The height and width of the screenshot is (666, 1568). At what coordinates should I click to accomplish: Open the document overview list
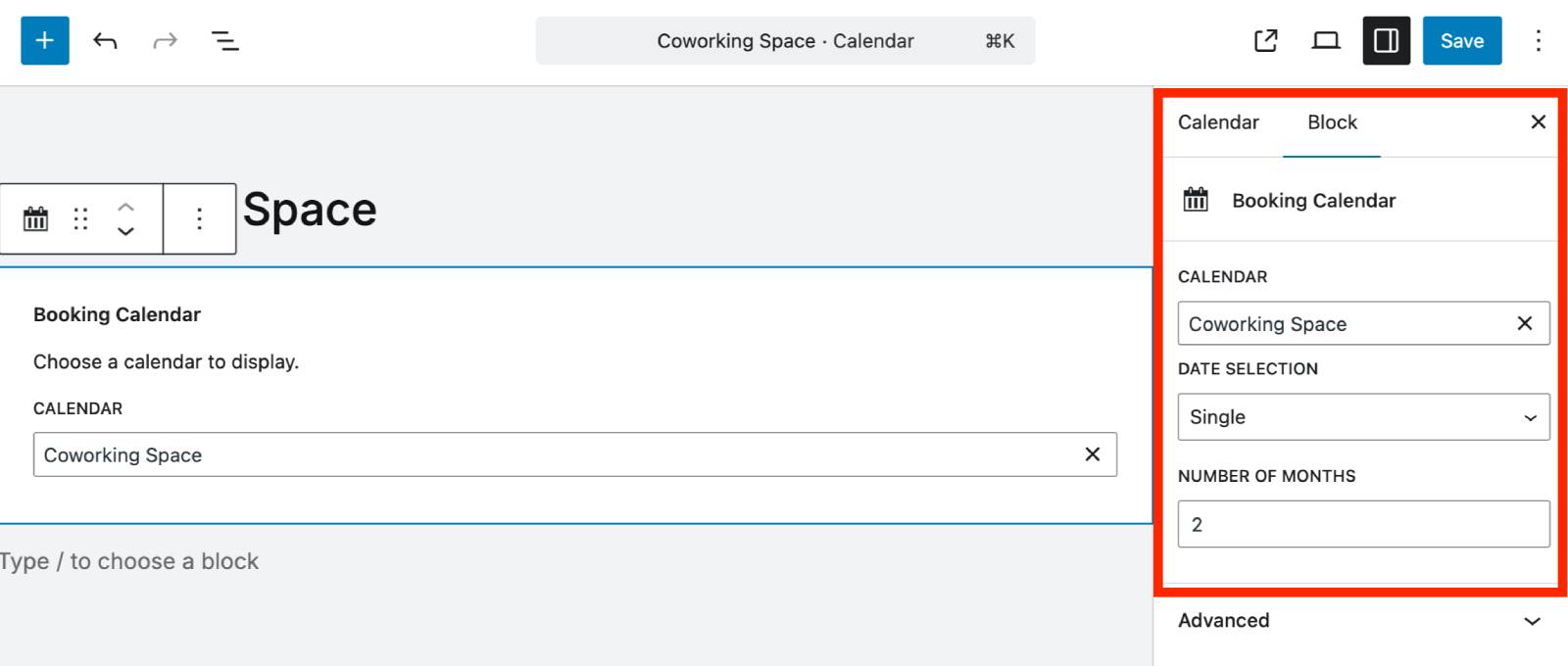point(225,40)
